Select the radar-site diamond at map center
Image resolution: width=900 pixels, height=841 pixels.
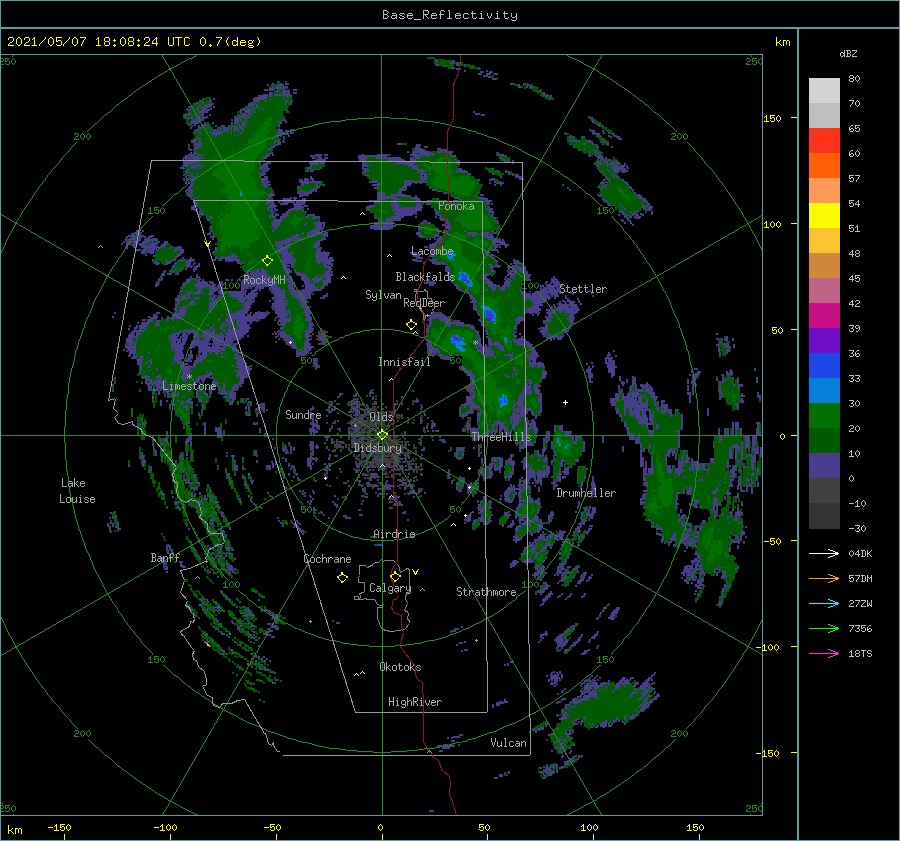(382, 435)
